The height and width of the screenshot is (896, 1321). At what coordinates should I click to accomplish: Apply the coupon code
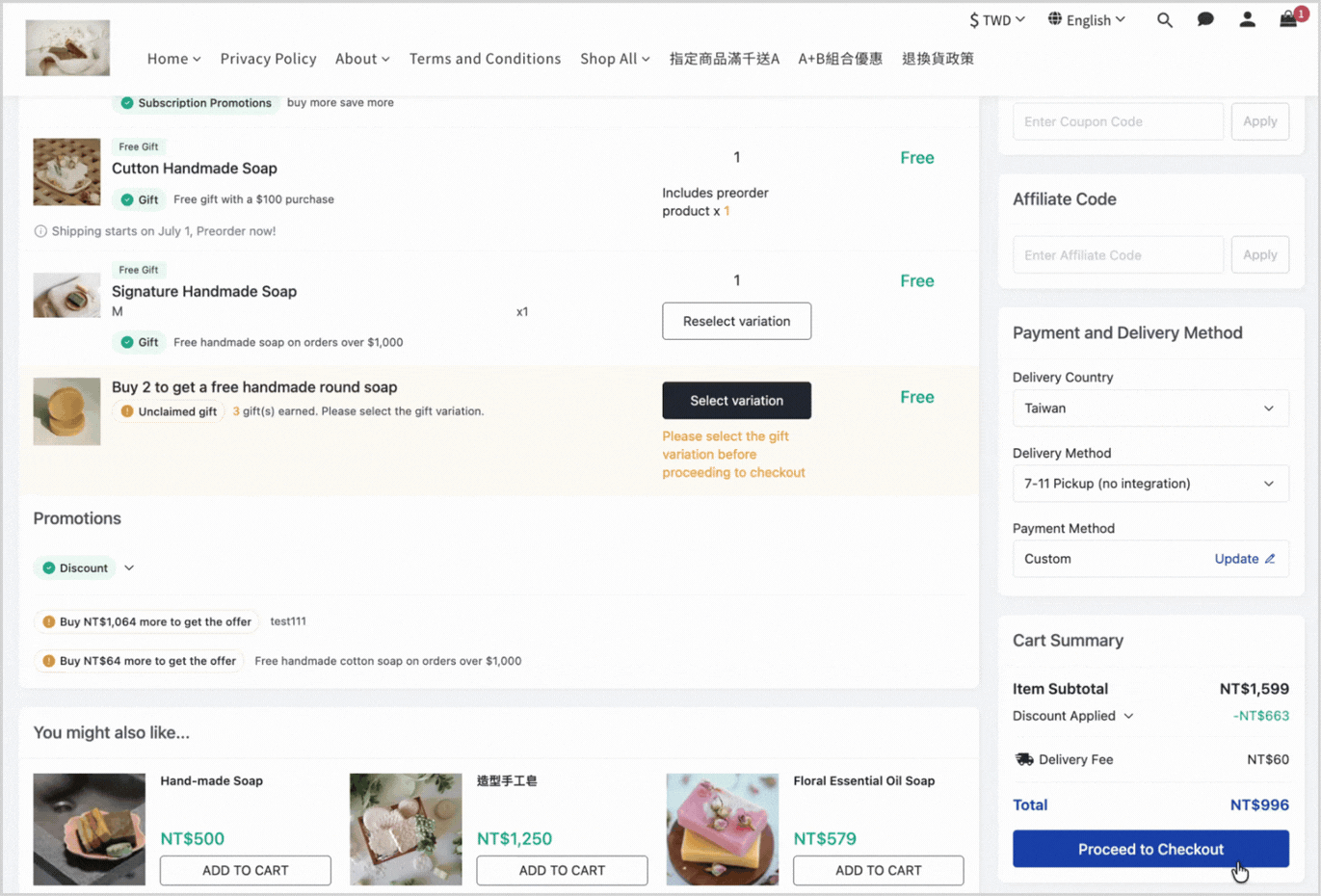[1259, 121]
